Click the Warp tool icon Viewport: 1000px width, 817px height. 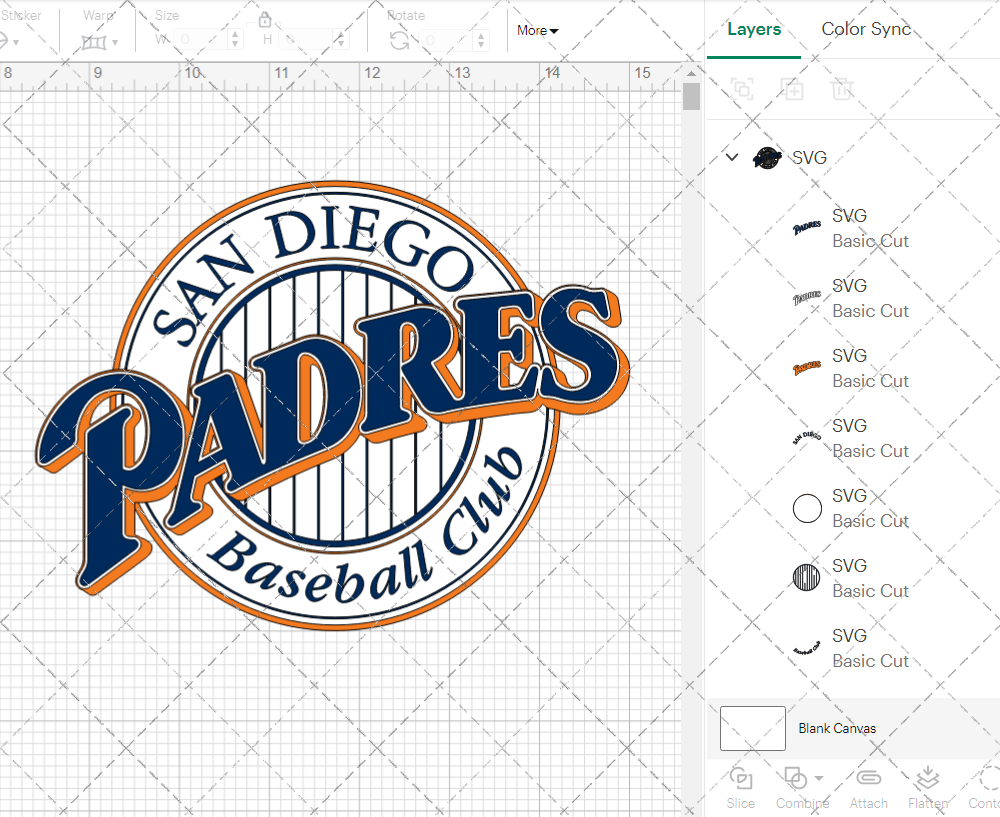(x=94, y=43)
